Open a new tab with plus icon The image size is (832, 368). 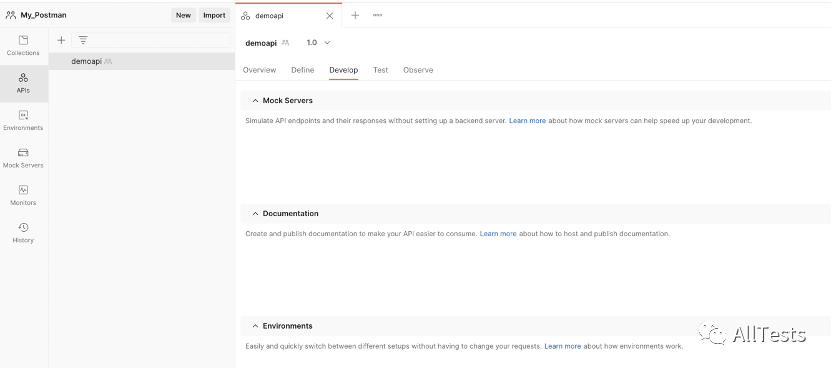point(355,15)
